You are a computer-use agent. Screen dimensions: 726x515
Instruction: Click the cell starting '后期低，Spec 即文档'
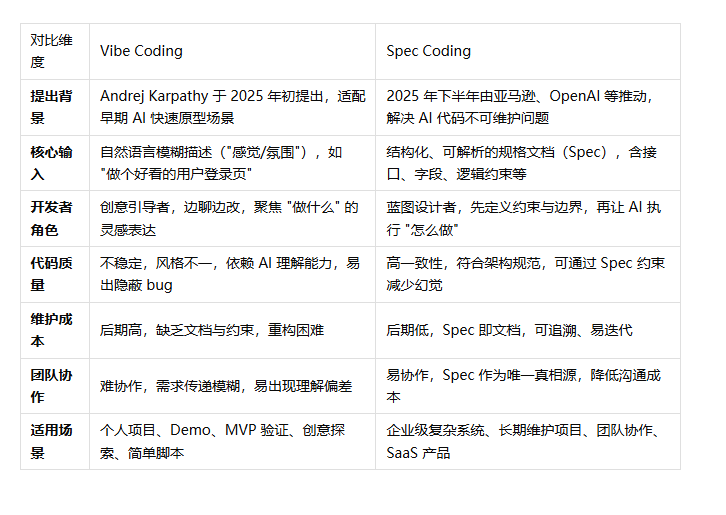coord(528,330)
